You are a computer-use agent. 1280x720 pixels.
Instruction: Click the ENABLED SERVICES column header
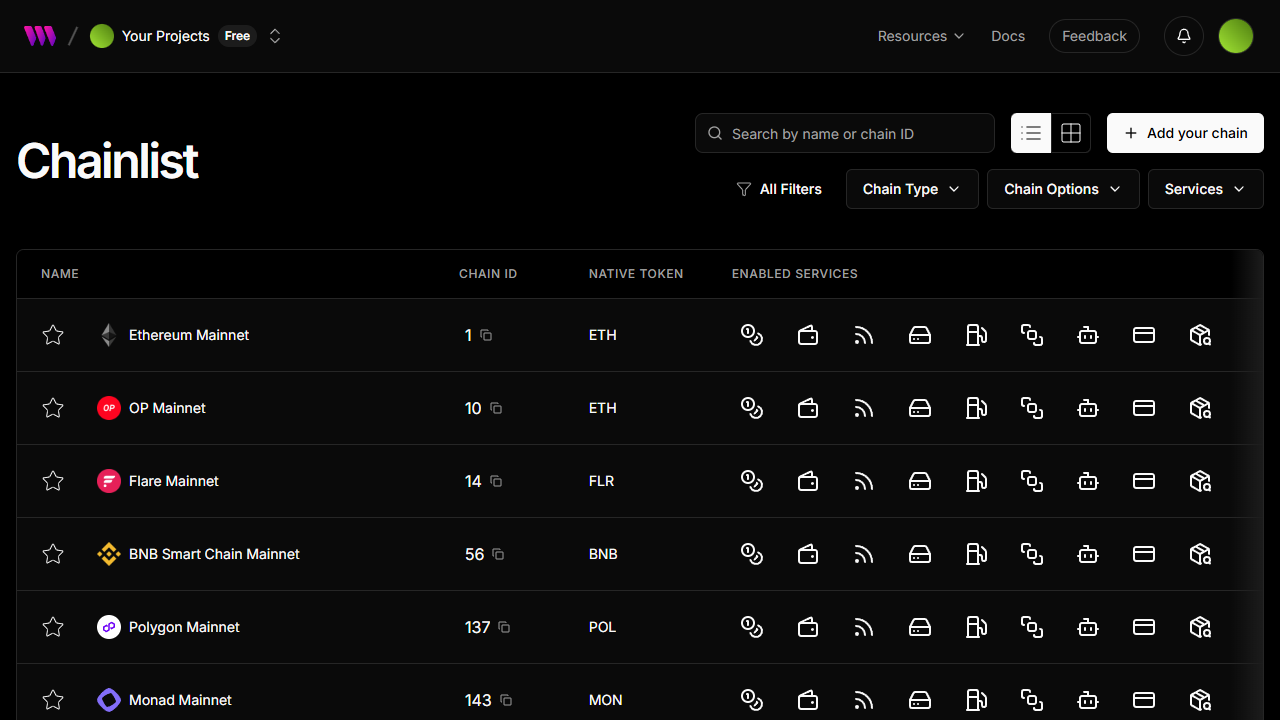pyautogui.click(x=795, y=274)
